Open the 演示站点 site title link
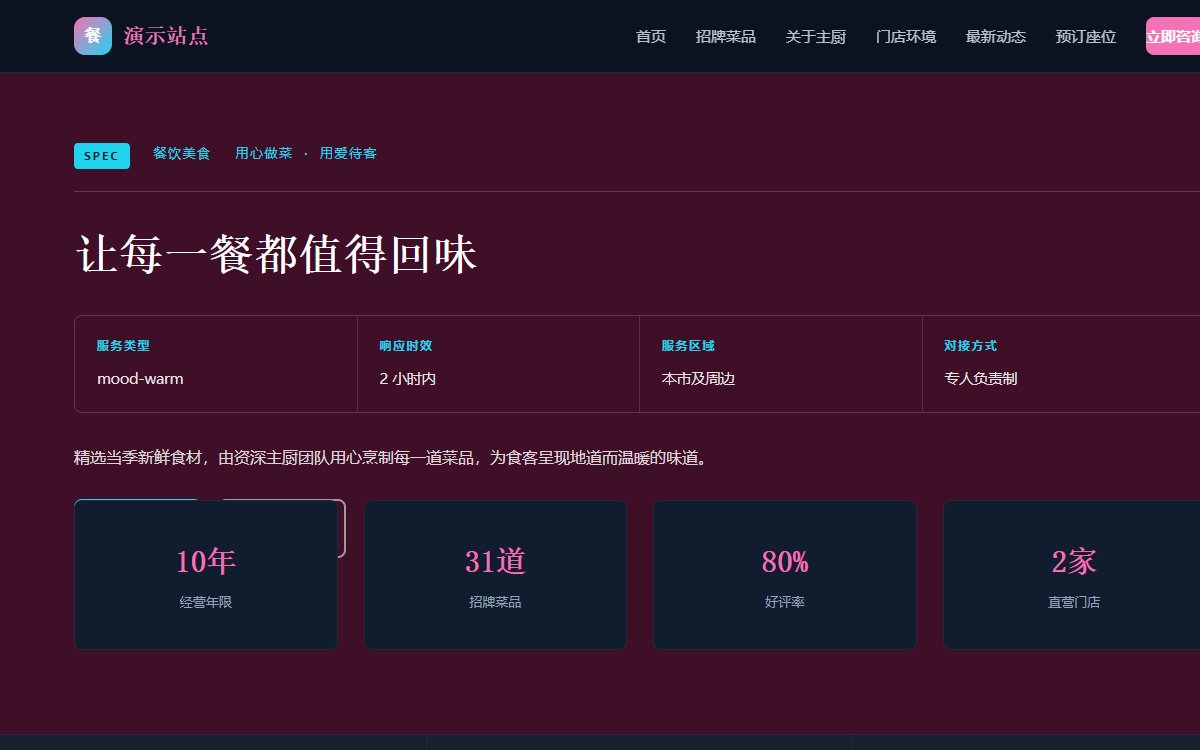 (x=166, y=36)
